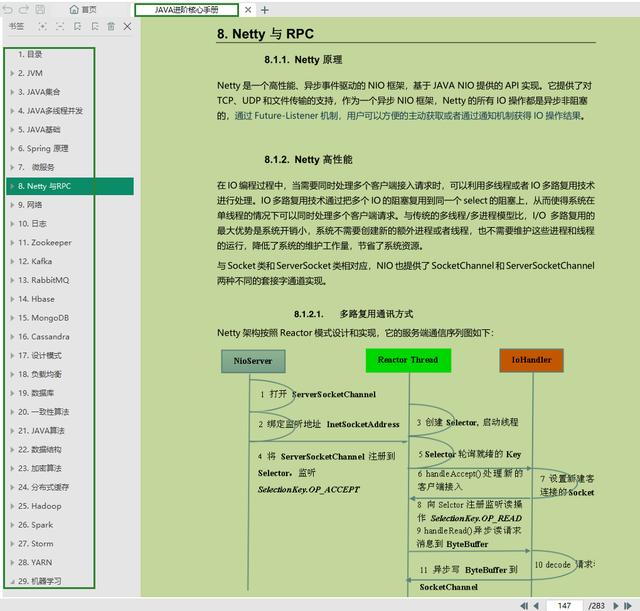The height and width of the screenshot is (611, 640).
Task: Expand the 5. JAVA基础 bookmark arrow
Action: pos(12,130)
